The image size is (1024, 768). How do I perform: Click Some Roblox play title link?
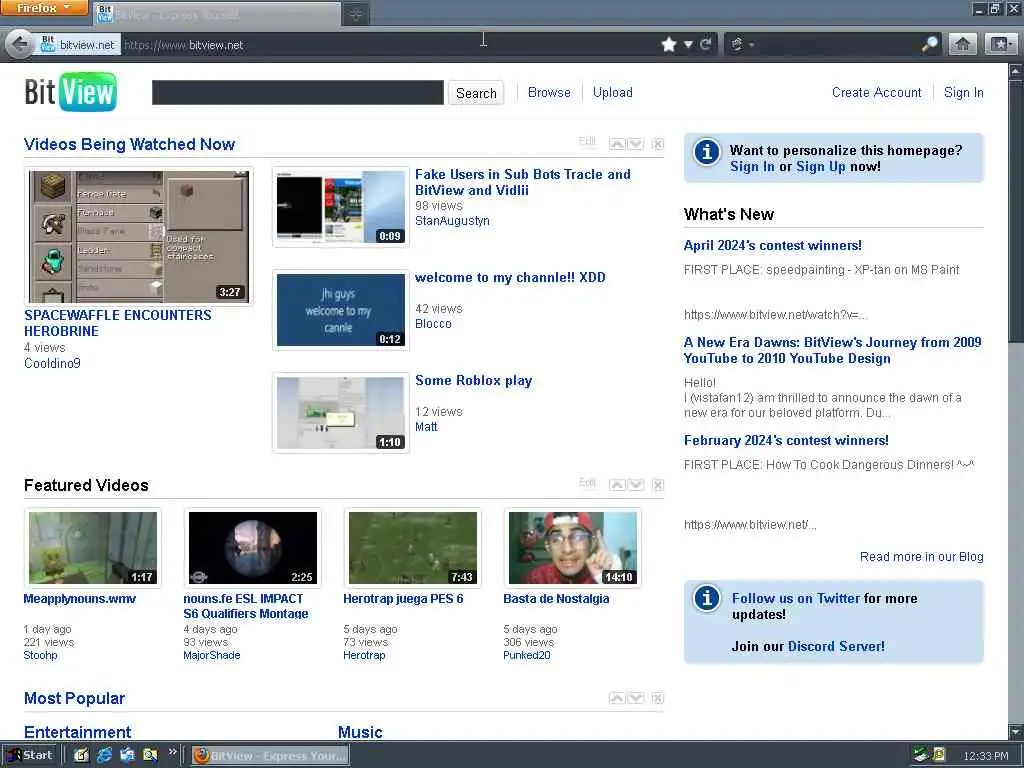(x=473, y=380)
